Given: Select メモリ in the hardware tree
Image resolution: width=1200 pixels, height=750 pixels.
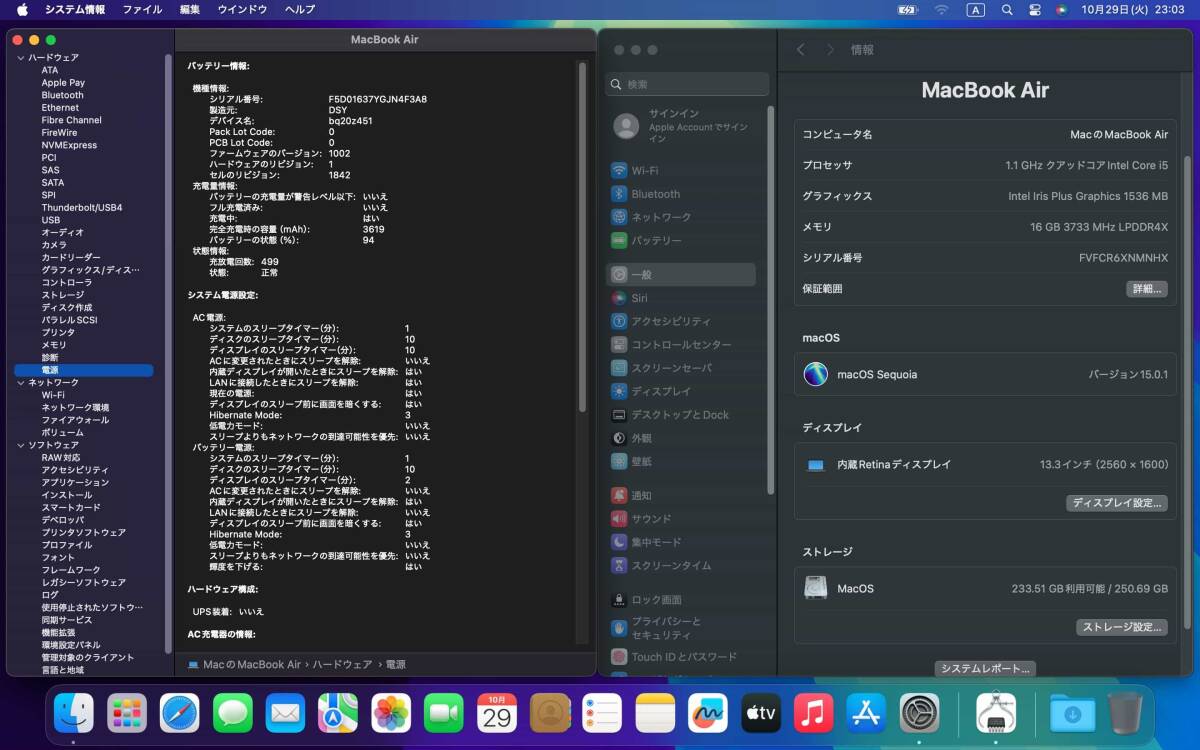Looking at the screenshot, I should pos(54,345).
